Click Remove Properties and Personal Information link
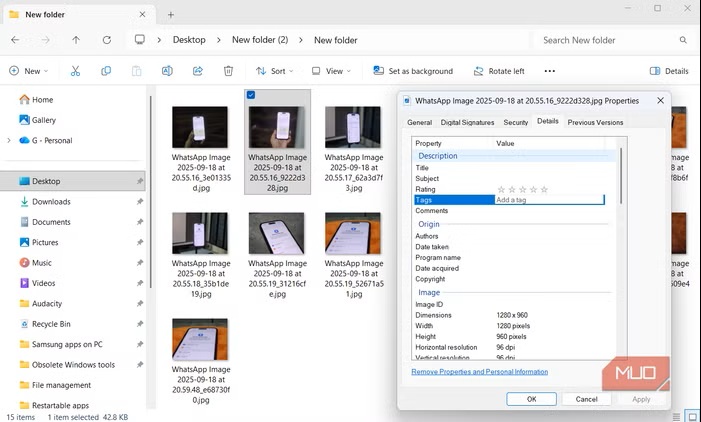This screenshot has width=701, height=422. click(479, 372)
